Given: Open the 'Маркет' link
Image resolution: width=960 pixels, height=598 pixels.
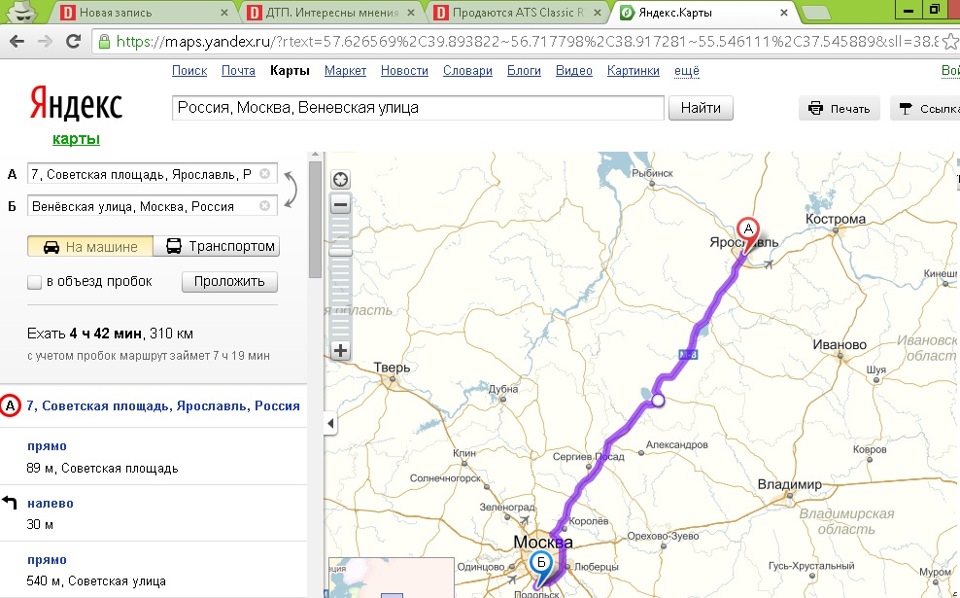Looking at the screenshot, I should [x=345, y=70].
